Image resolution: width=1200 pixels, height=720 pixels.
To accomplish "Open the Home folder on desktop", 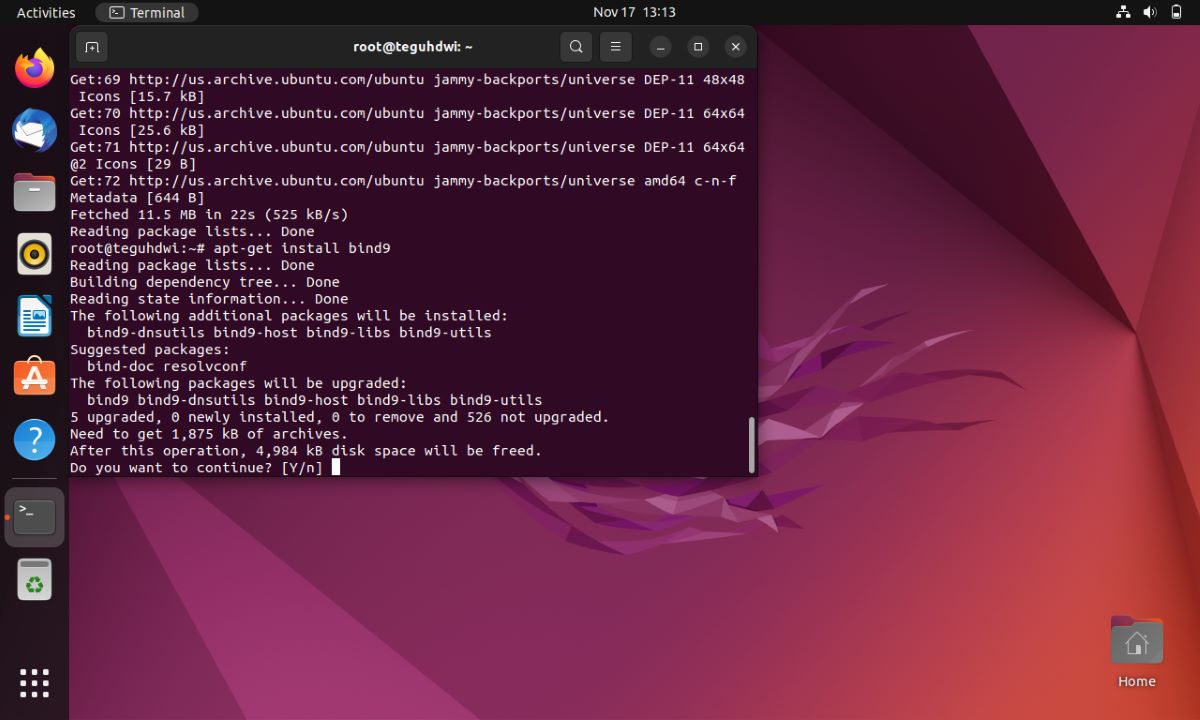I will pyautogui.click(x=1136, y=652).
